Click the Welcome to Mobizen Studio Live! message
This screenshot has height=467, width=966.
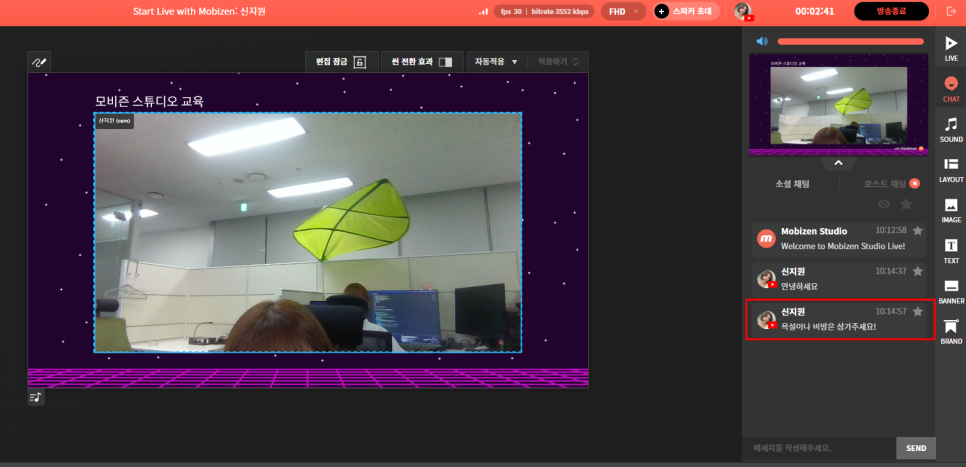point(843,246)
